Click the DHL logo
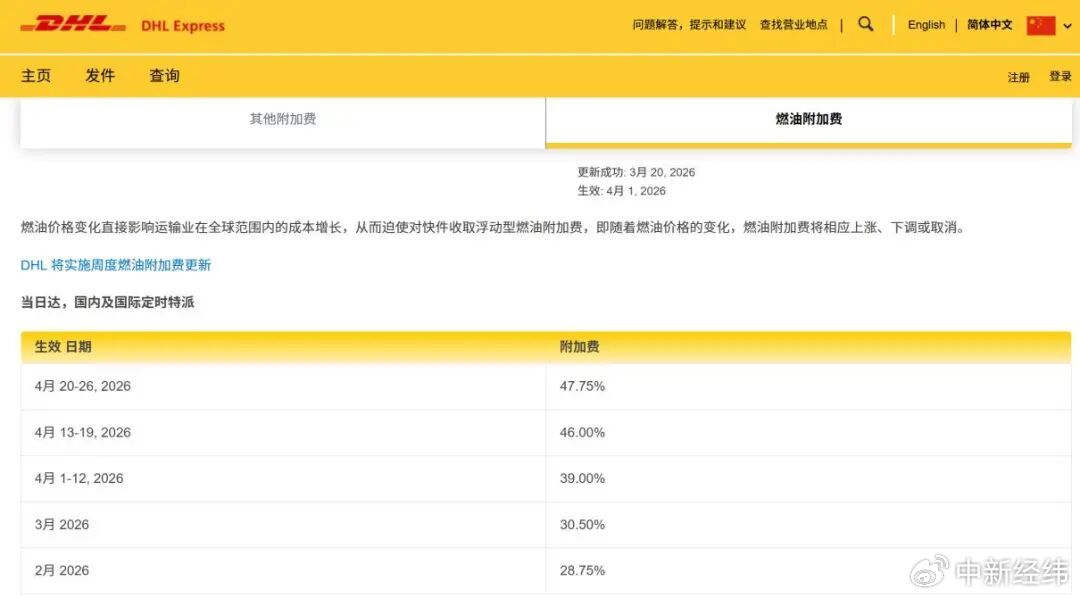Image resolution: width=1080 pixels, height=598 pixels. click(73, 25)
